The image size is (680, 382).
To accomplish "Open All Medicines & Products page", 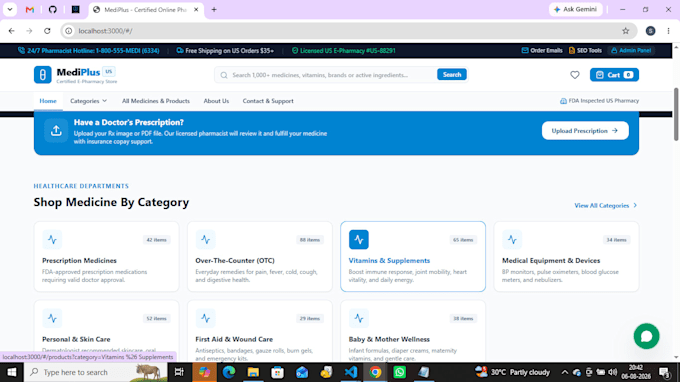I will pos(156,101).
